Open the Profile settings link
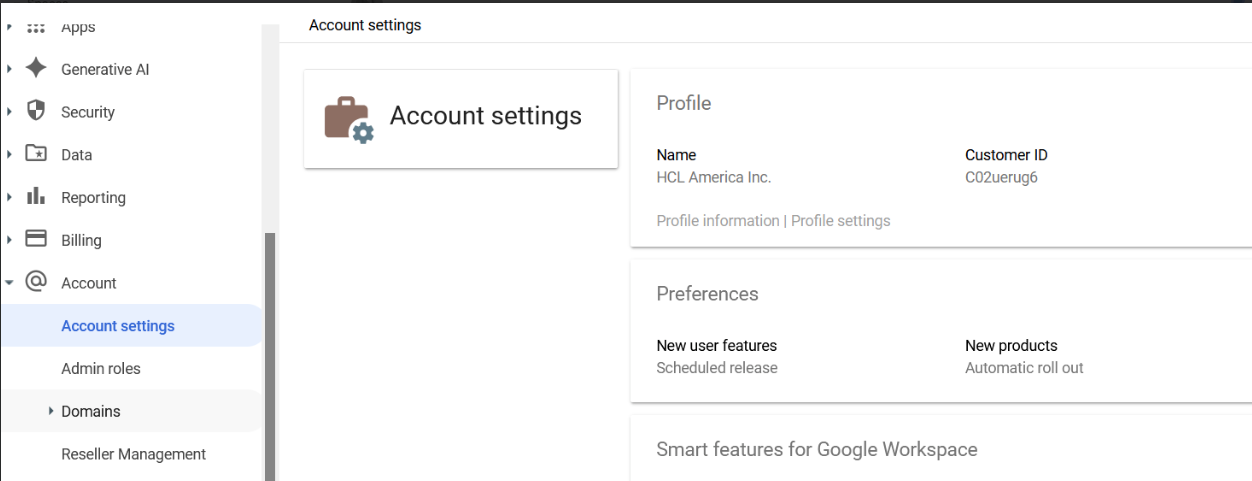Viewport: 1252px width, 481px height. tap(840, 221)
